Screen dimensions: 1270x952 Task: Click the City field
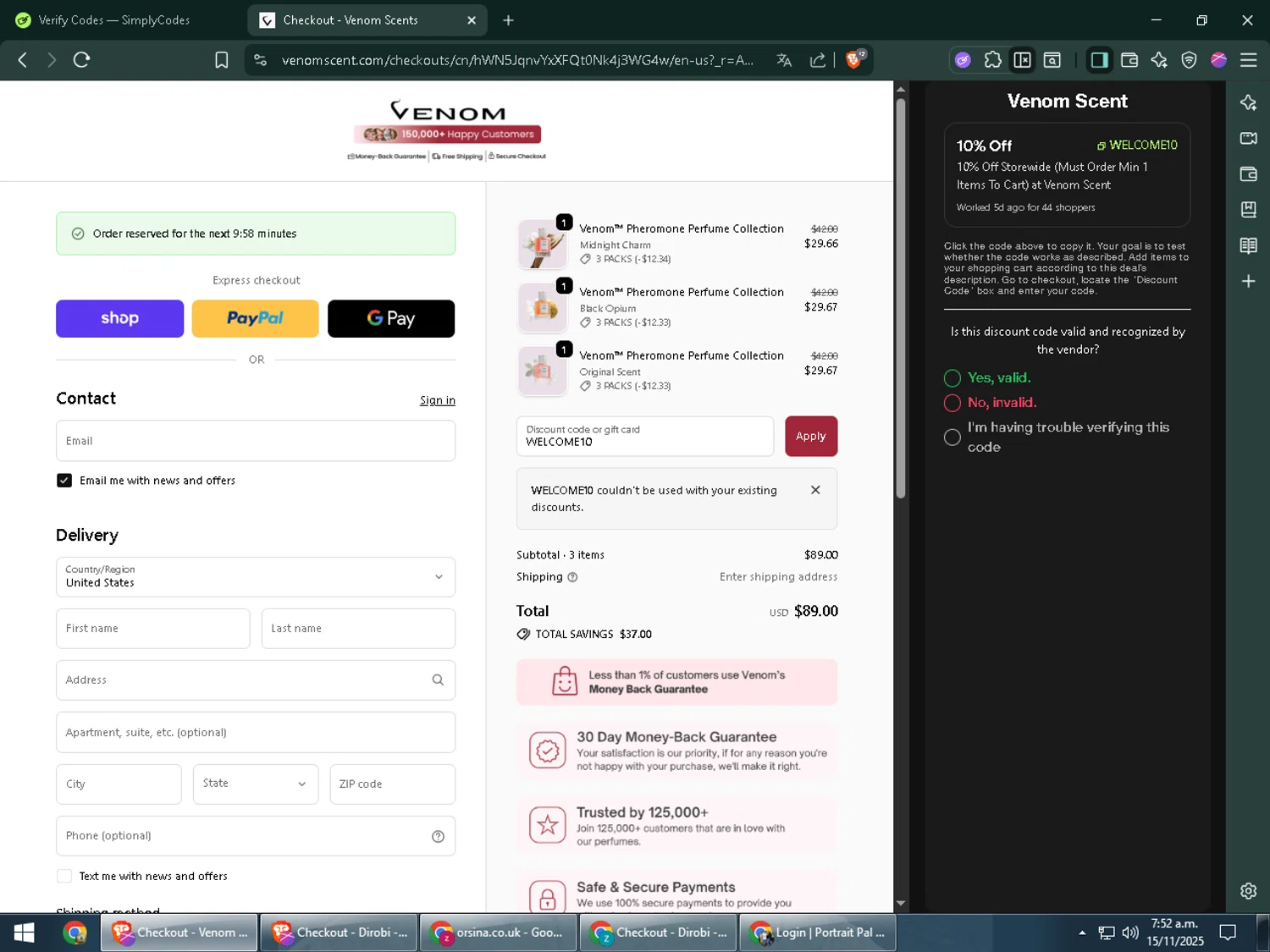119,784
